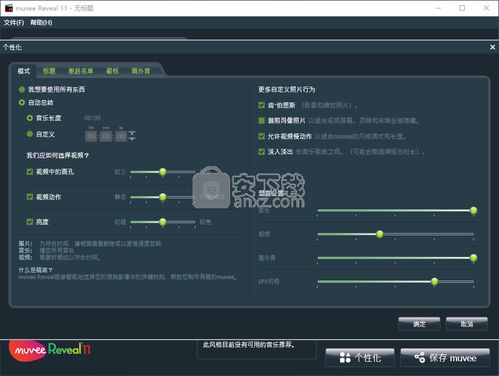This screenshot has width=499, height=376.
Task: Choose the 自定义 duration radio option
Action: [x=30, y=134]
